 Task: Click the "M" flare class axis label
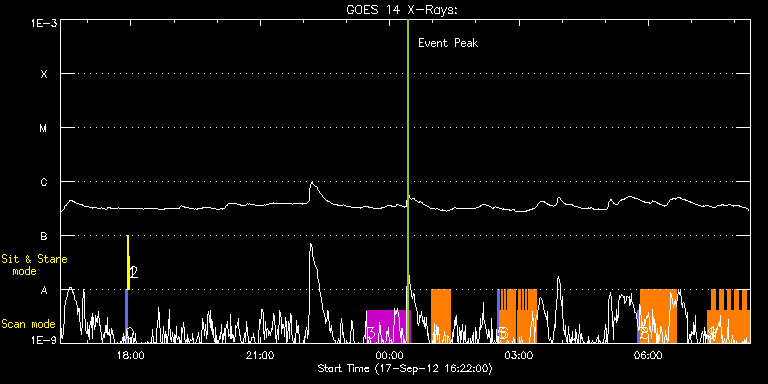pyautogui.click(x=44, y=128)
